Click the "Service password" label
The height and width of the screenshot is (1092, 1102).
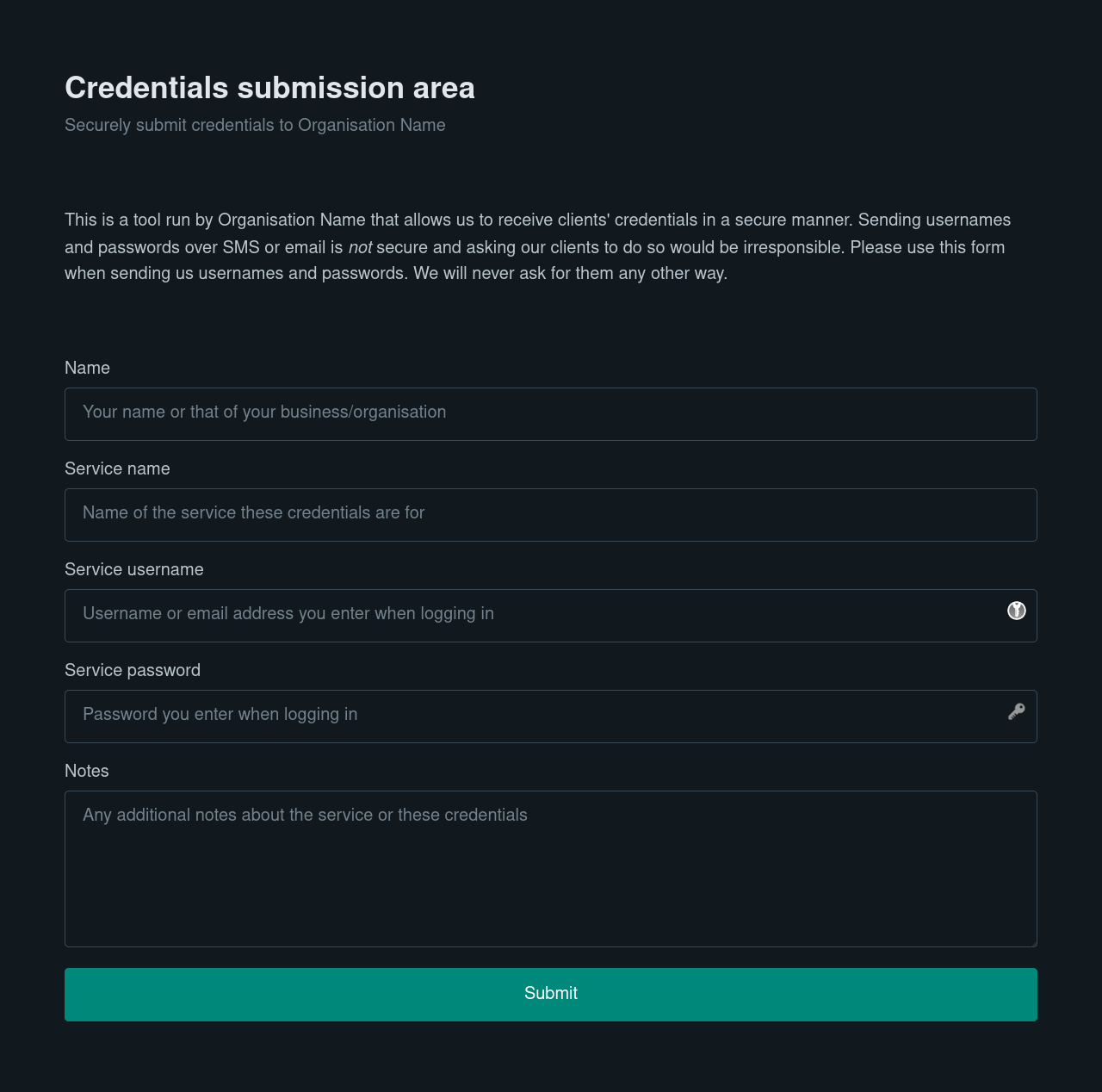coord(132,670)
